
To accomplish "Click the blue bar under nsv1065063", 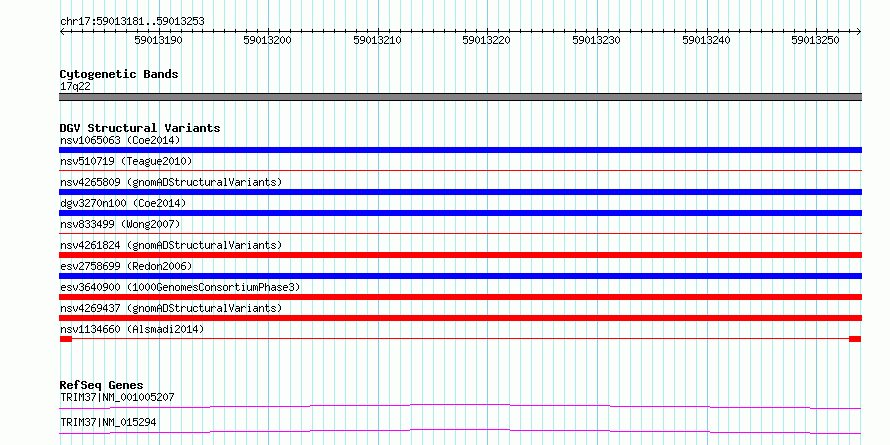I will point(460,150).
